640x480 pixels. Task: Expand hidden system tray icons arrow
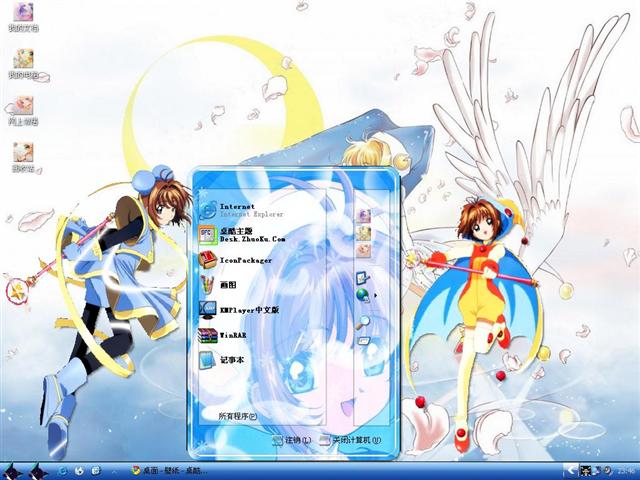pyautogui.click(x=572, y=471)
